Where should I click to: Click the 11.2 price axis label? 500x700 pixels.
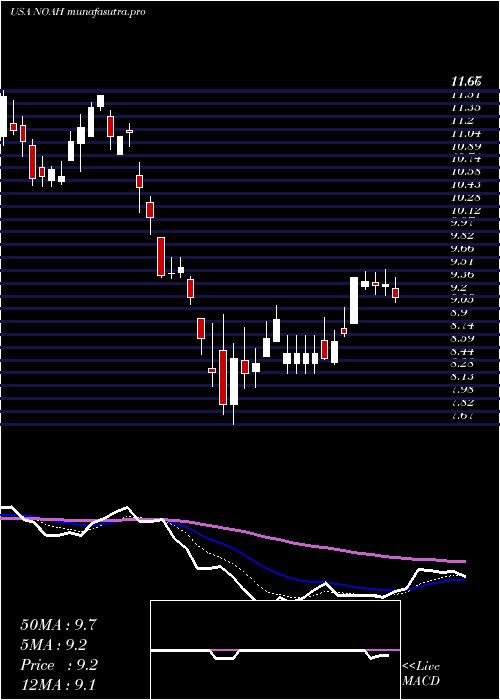click(x=462, y=121)
